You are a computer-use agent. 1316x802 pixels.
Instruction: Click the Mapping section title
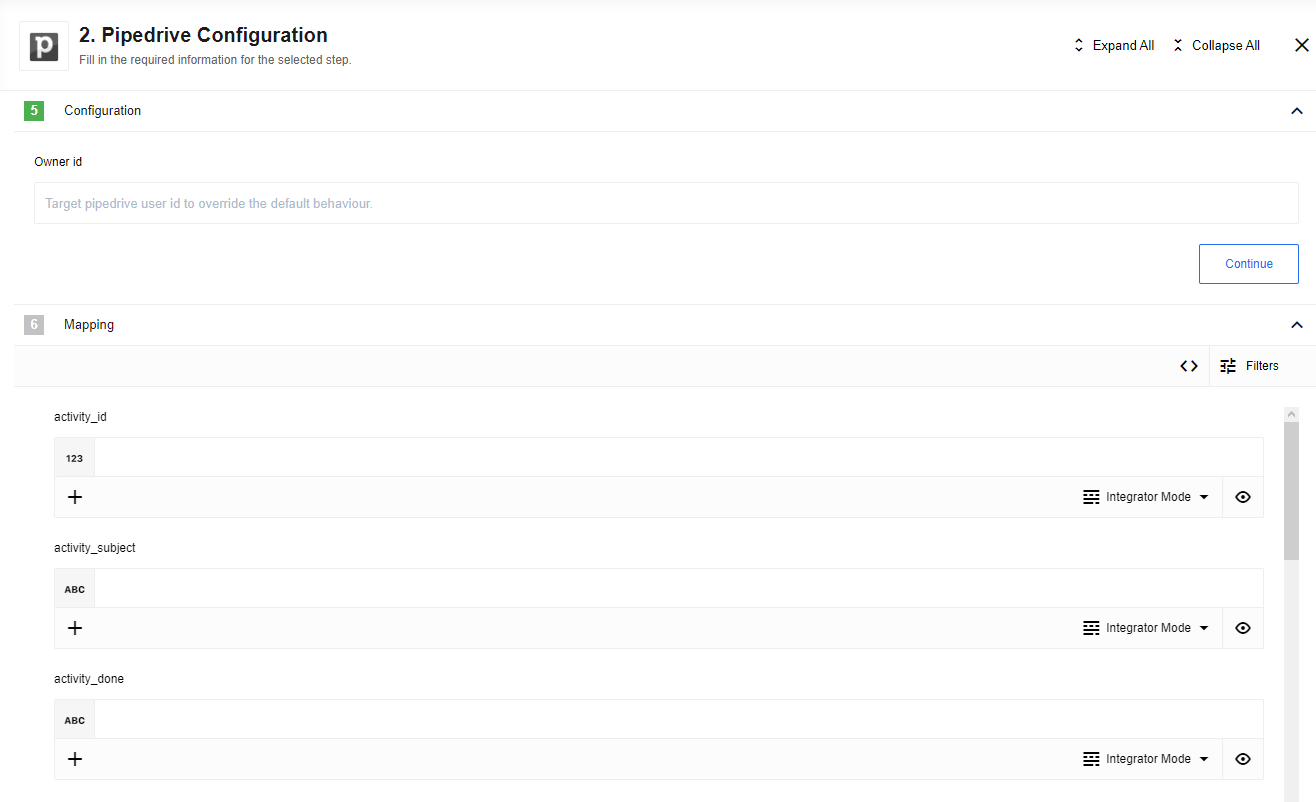pos(89,325)
